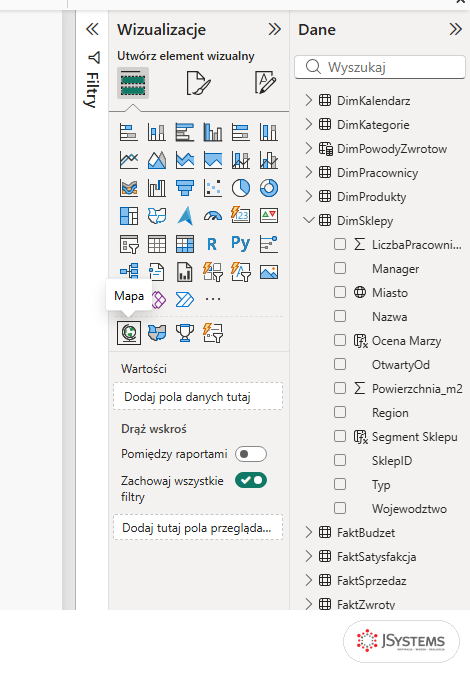Expand the FaktBudzet table
Screen dimensions: 470x673
point(308,533)
